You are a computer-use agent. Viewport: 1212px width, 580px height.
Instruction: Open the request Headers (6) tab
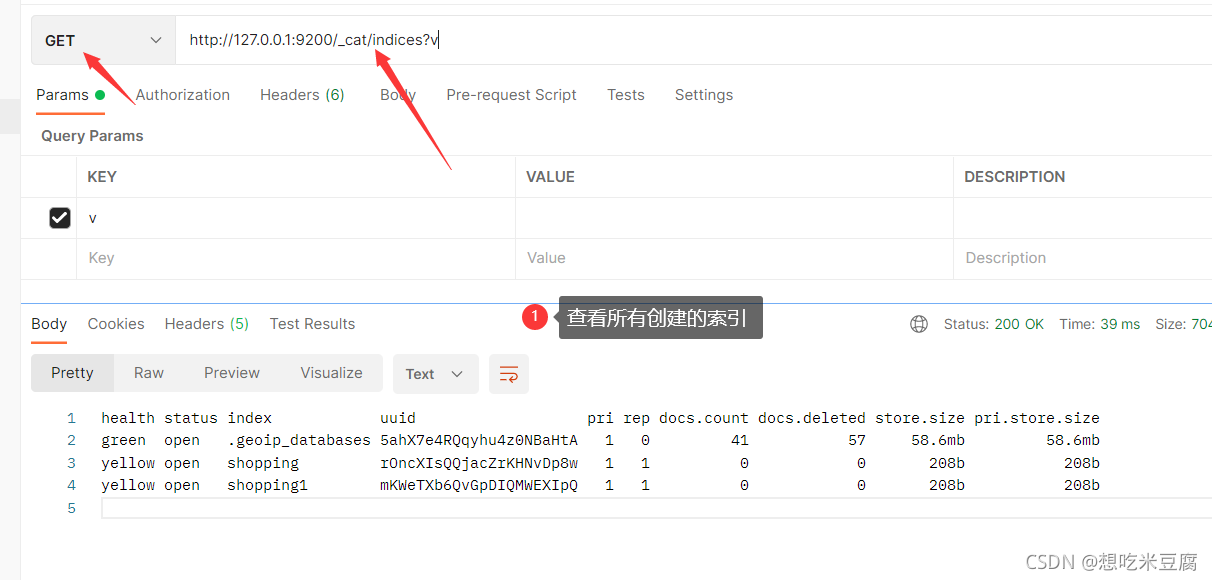coord(302,95)
